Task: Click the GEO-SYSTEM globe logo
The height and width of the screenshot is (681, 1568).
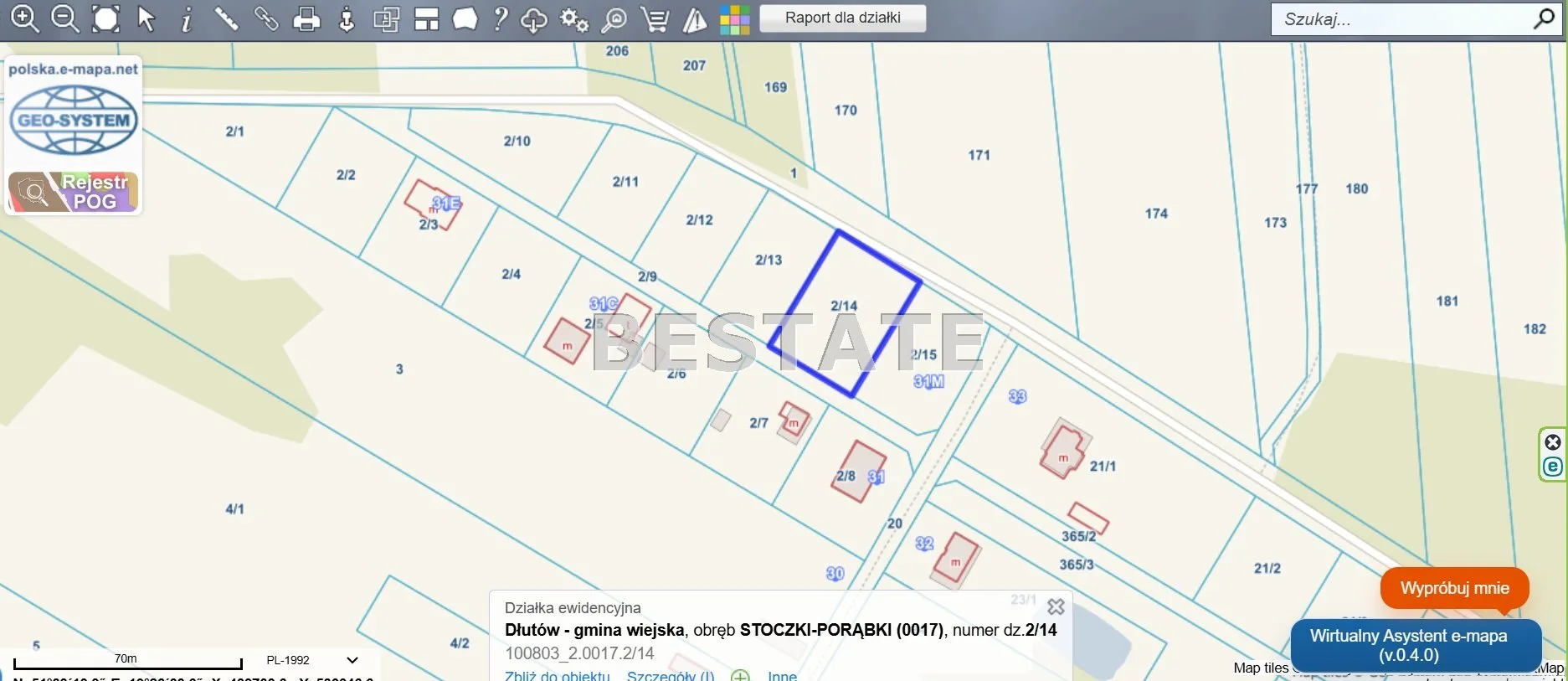Action: click(x=74, y=121)
